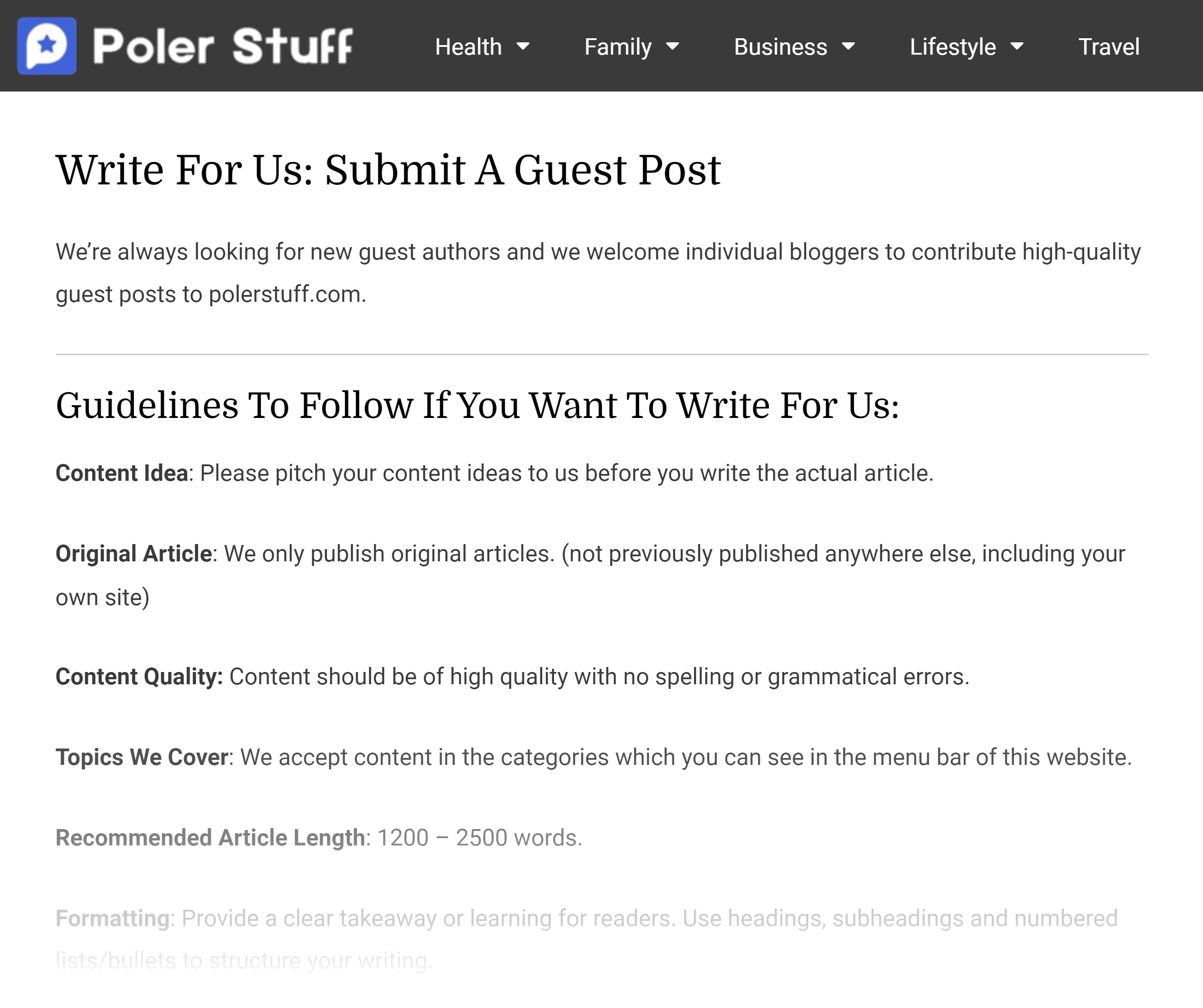This screenshot has width=1203, height=1008.
Task: Click the Content Quality bold label
Action: point(139,677)
